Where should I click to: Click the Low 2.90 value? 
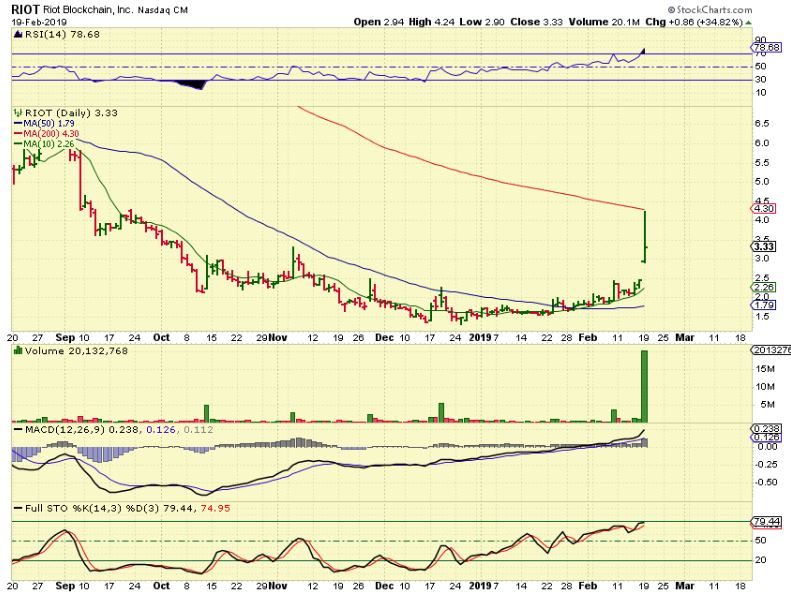[x=483, y=22]
